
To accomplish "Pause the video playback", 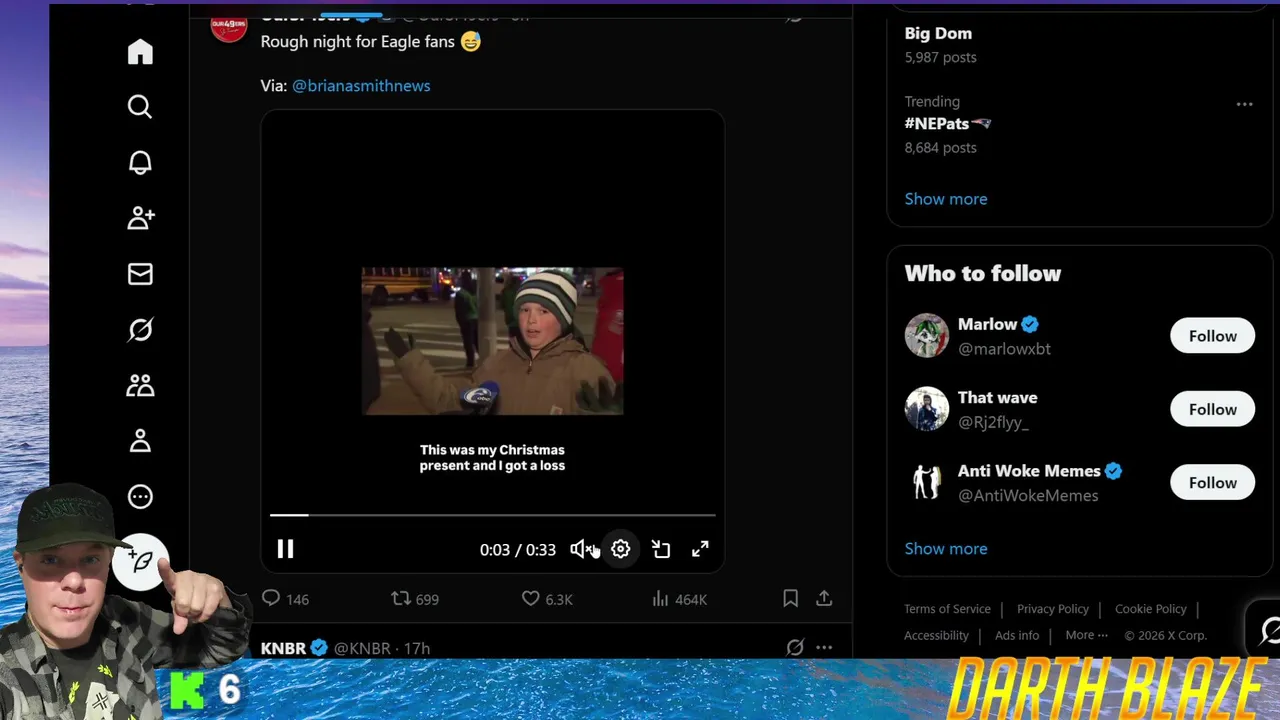I will coord(285,549).
